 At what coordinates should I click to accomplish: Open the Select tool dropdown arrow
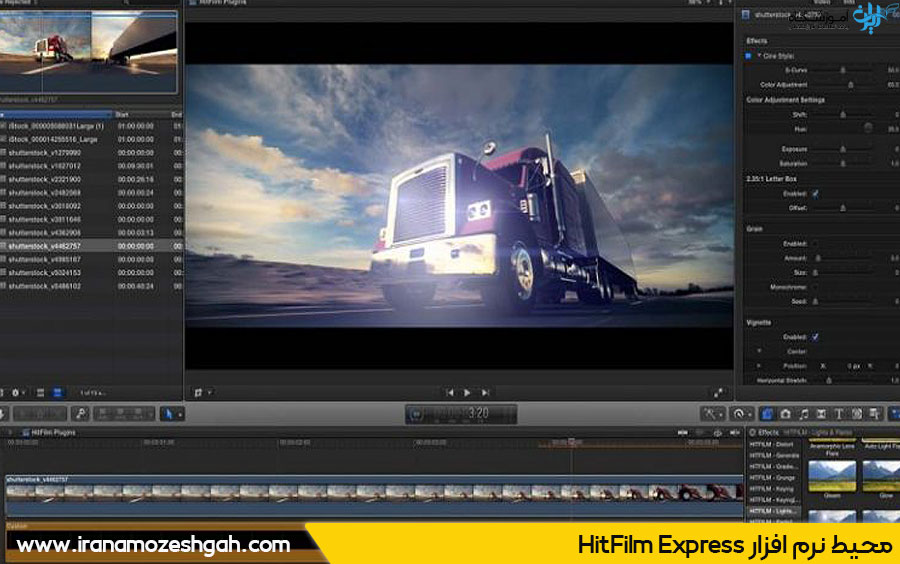(x=180, y=414)
